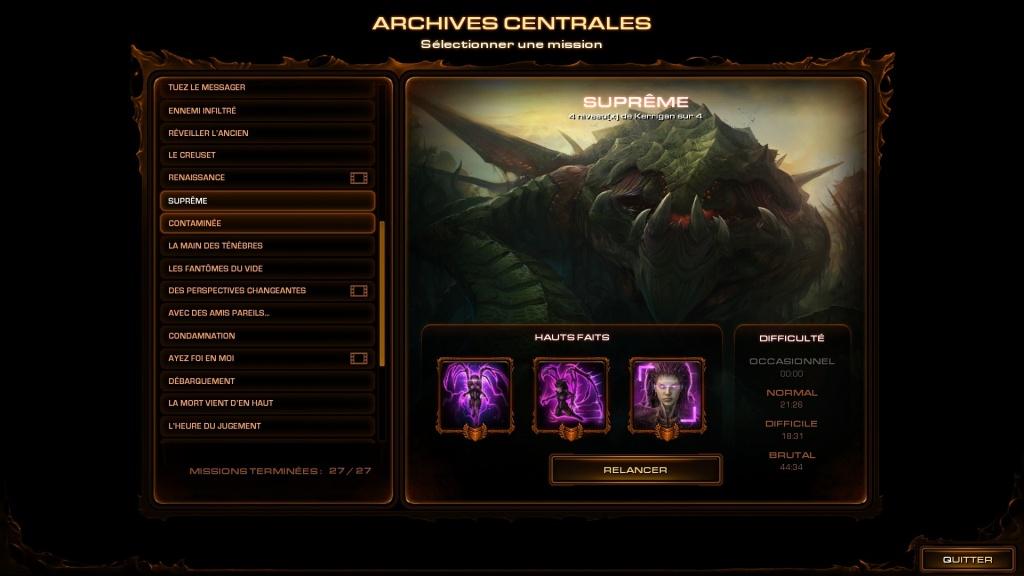Select the Kerrigan face achievement icon
The height and width of the screenshot is (576, 1024).
click(667, 397)
